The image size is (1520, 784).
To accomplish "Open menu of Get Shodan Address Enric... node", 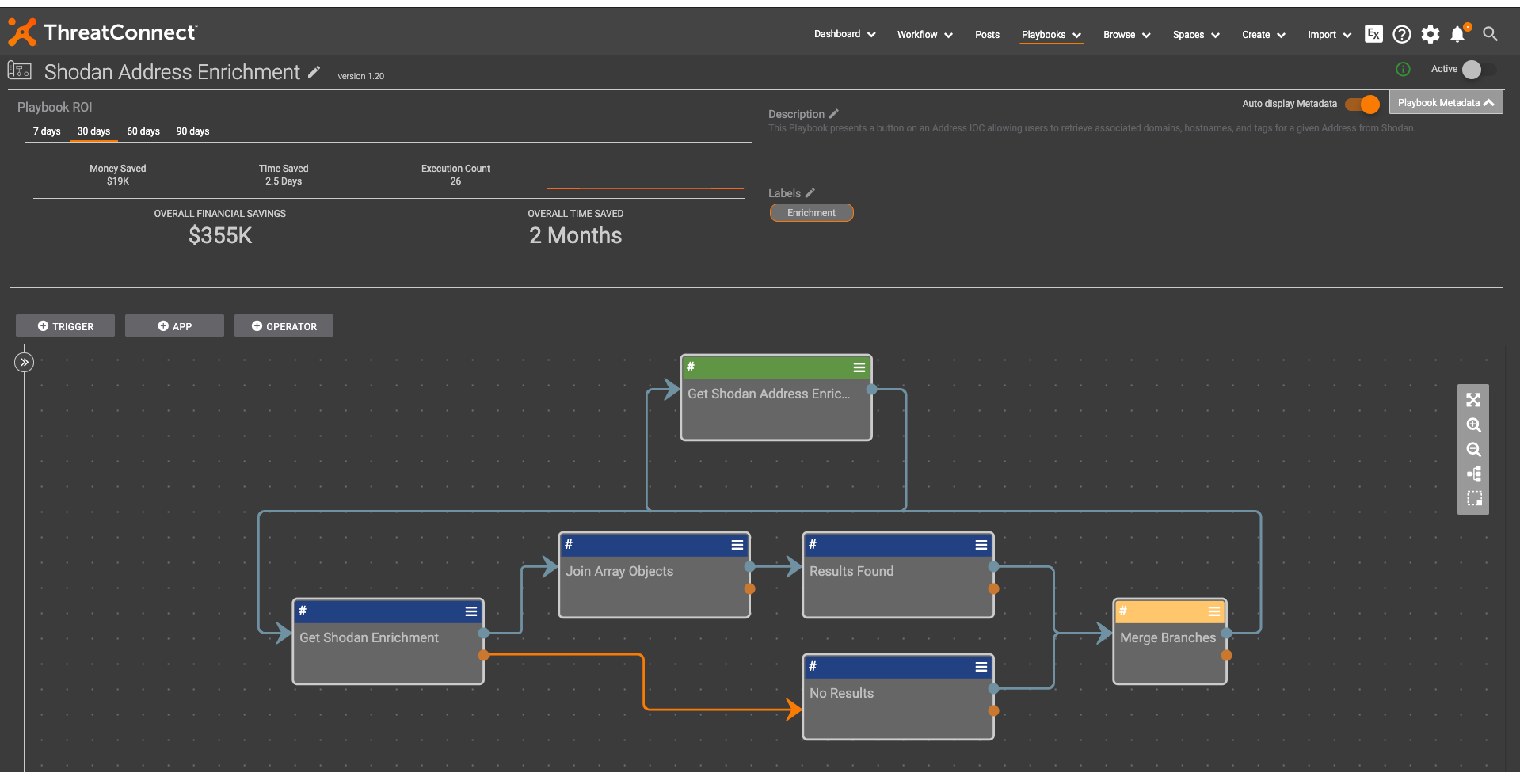I will 859,367.
